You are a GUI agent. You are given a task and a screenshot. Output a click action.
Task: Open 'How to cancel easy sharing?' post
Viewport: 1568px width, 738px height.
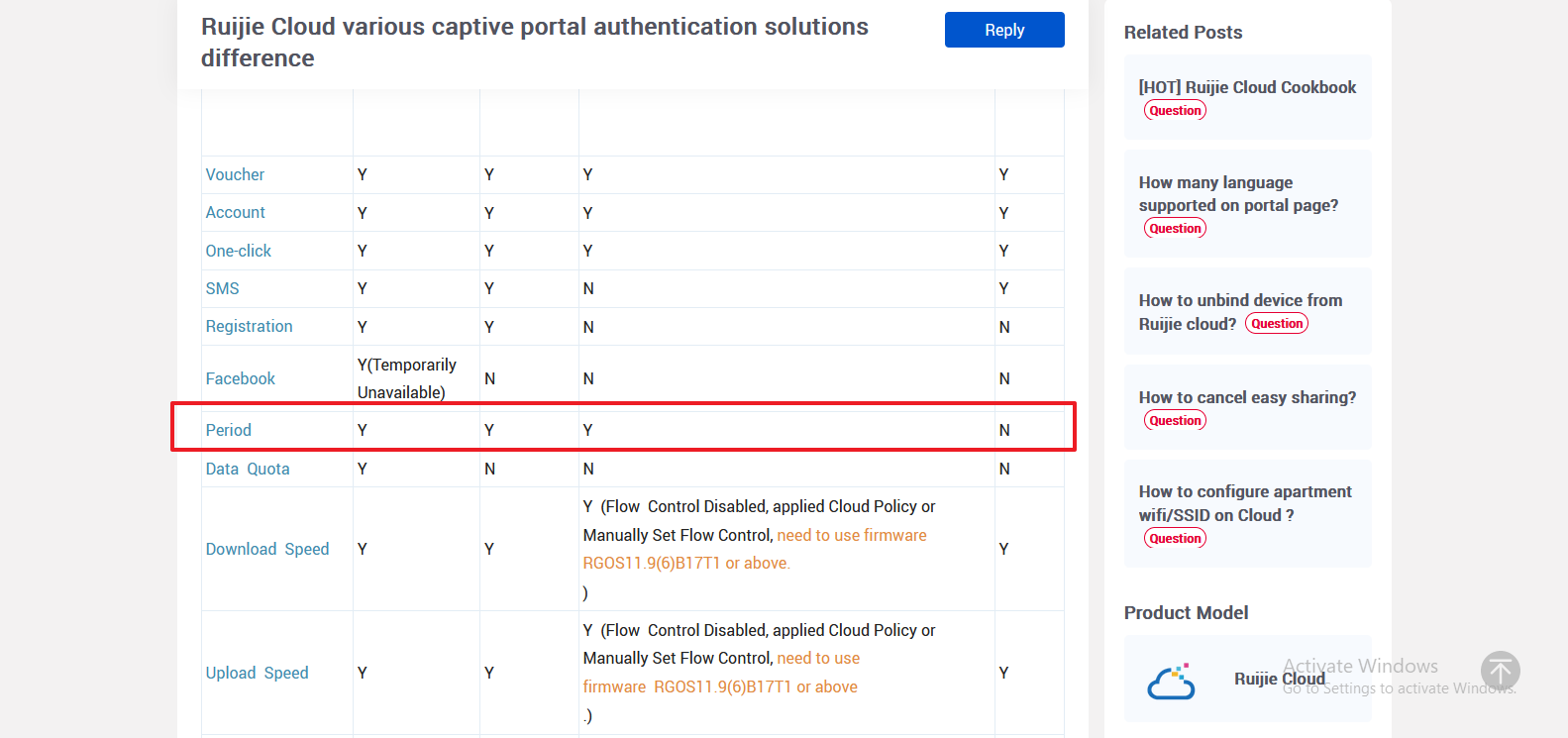1247,397
